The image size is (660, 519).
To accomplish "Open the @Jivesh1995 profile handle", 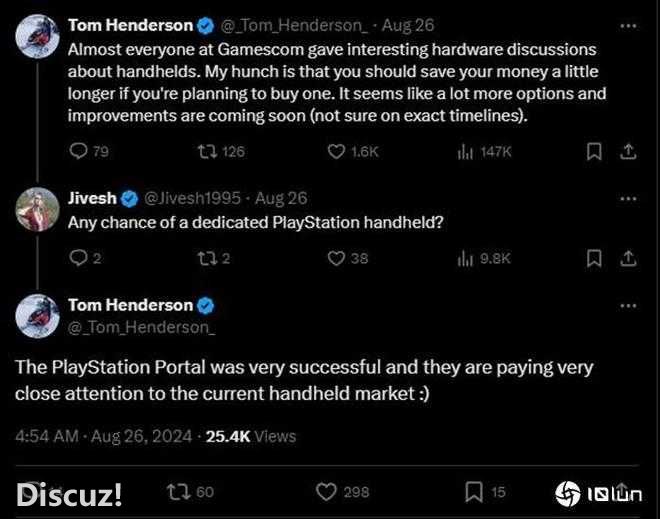I will pyautogui.click(x=192, y=198).
